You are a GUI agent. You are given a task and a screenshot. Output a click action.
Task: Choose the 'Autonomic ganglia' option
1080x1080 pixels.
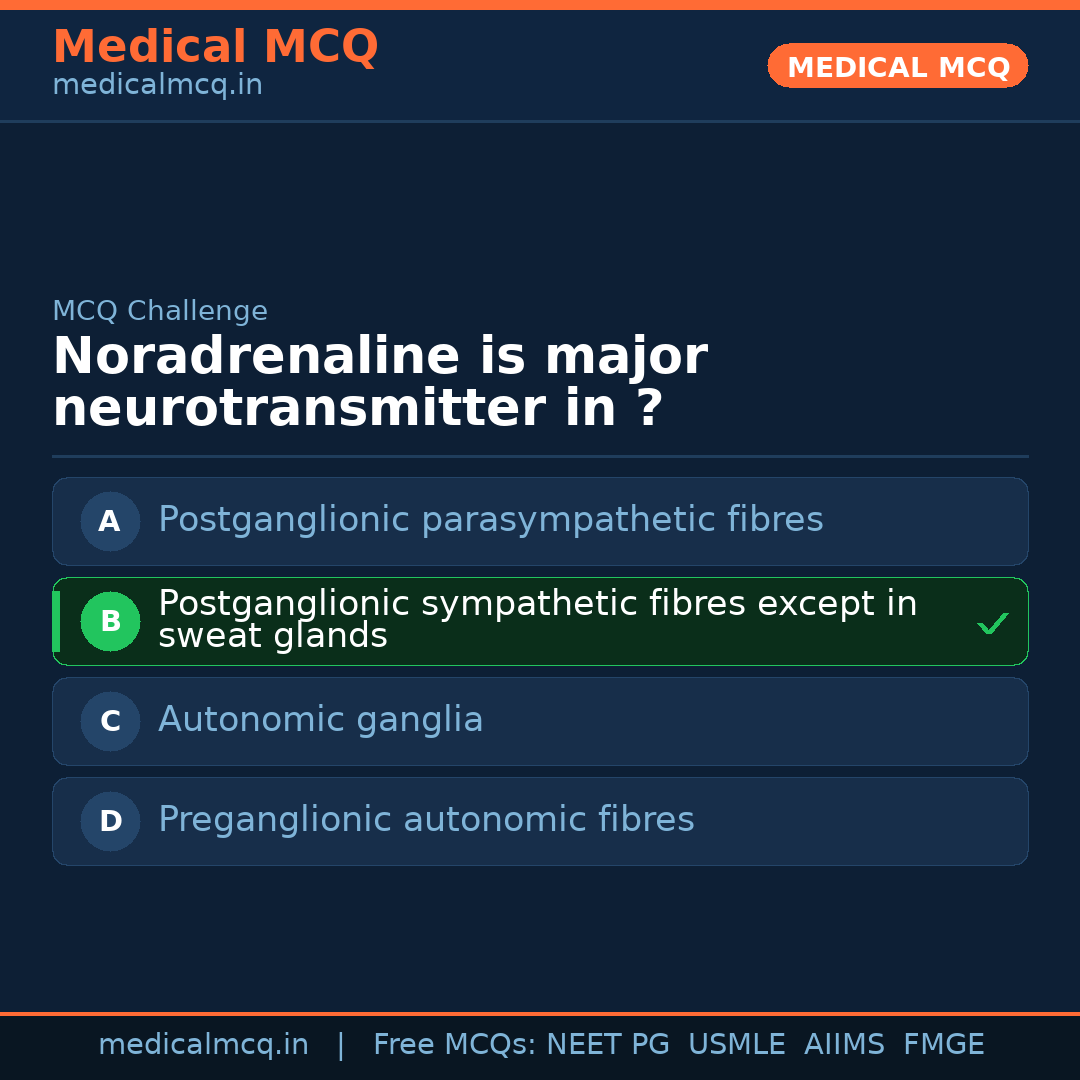pos(320,720)
